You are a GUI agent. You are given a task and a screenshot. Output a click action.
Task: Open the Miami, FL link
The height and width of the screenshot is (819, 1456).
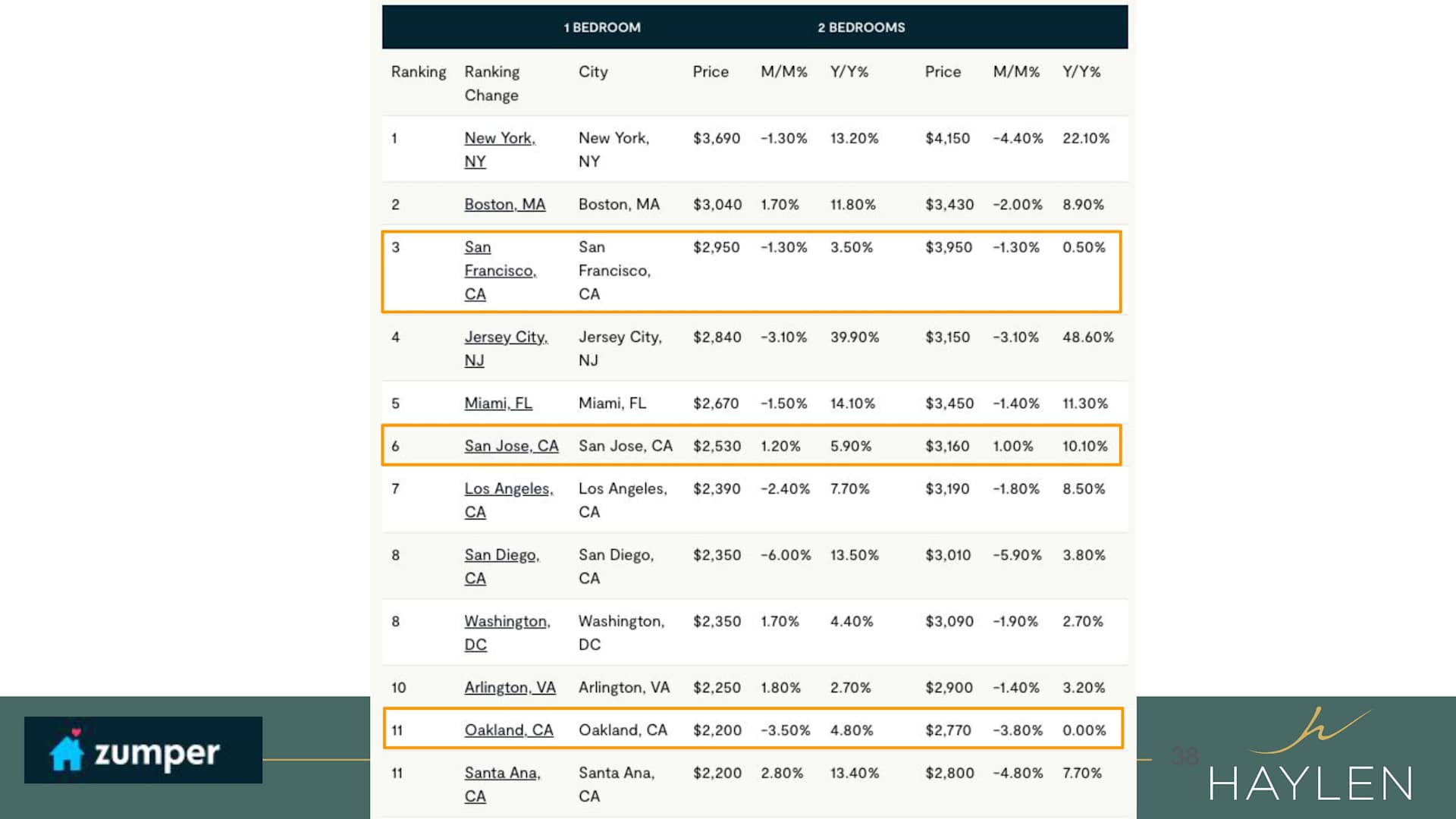497,403
